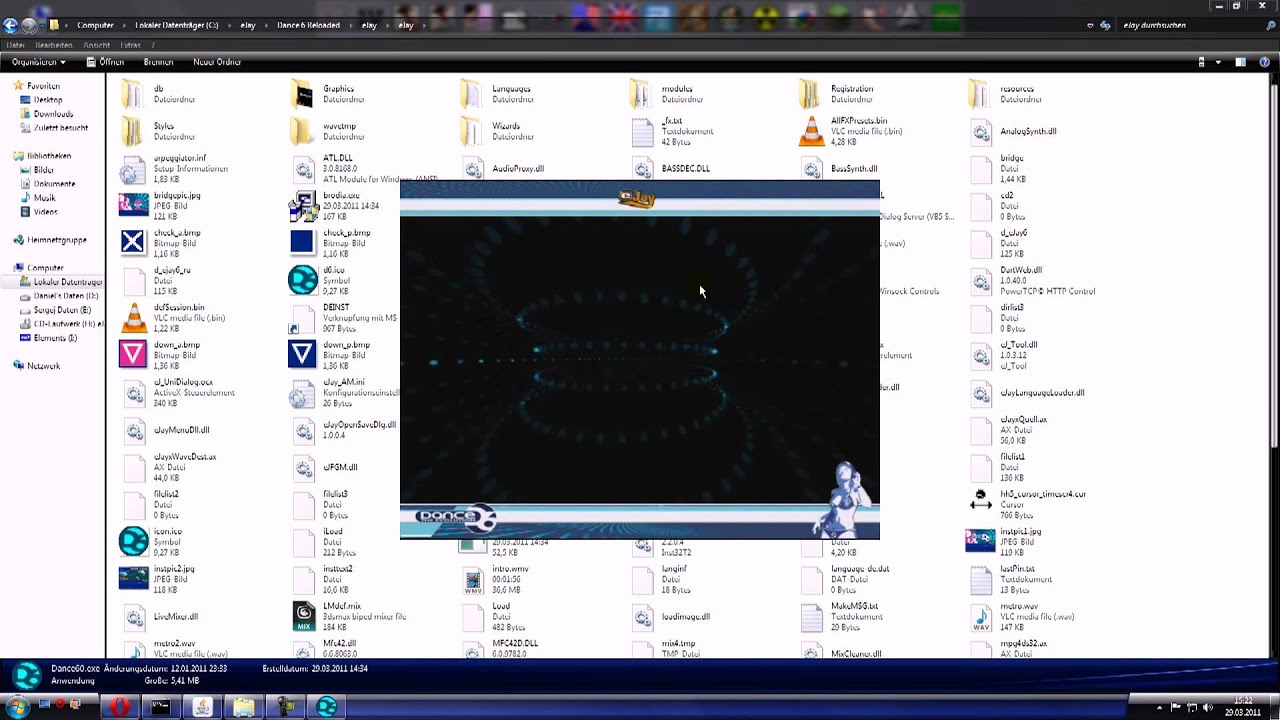Switch to the command prompt taskbar window
This screenshot has height=720, width=1280.
160,707
